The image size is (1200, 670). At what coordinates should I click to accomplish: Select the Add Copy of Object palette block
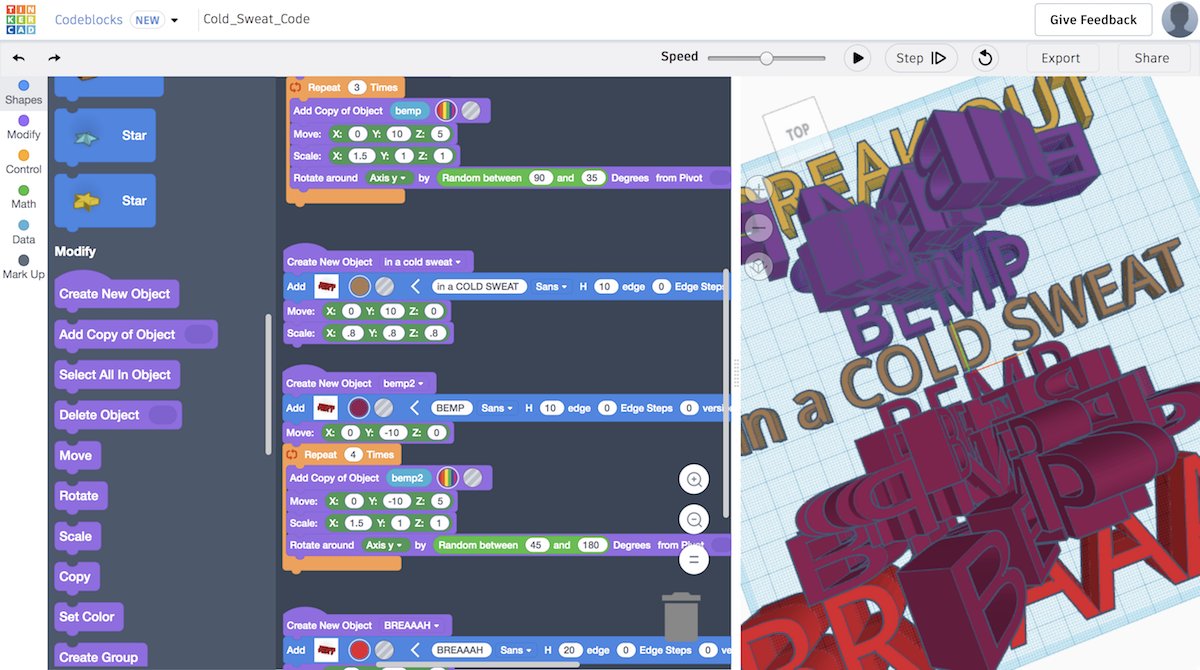135,334
